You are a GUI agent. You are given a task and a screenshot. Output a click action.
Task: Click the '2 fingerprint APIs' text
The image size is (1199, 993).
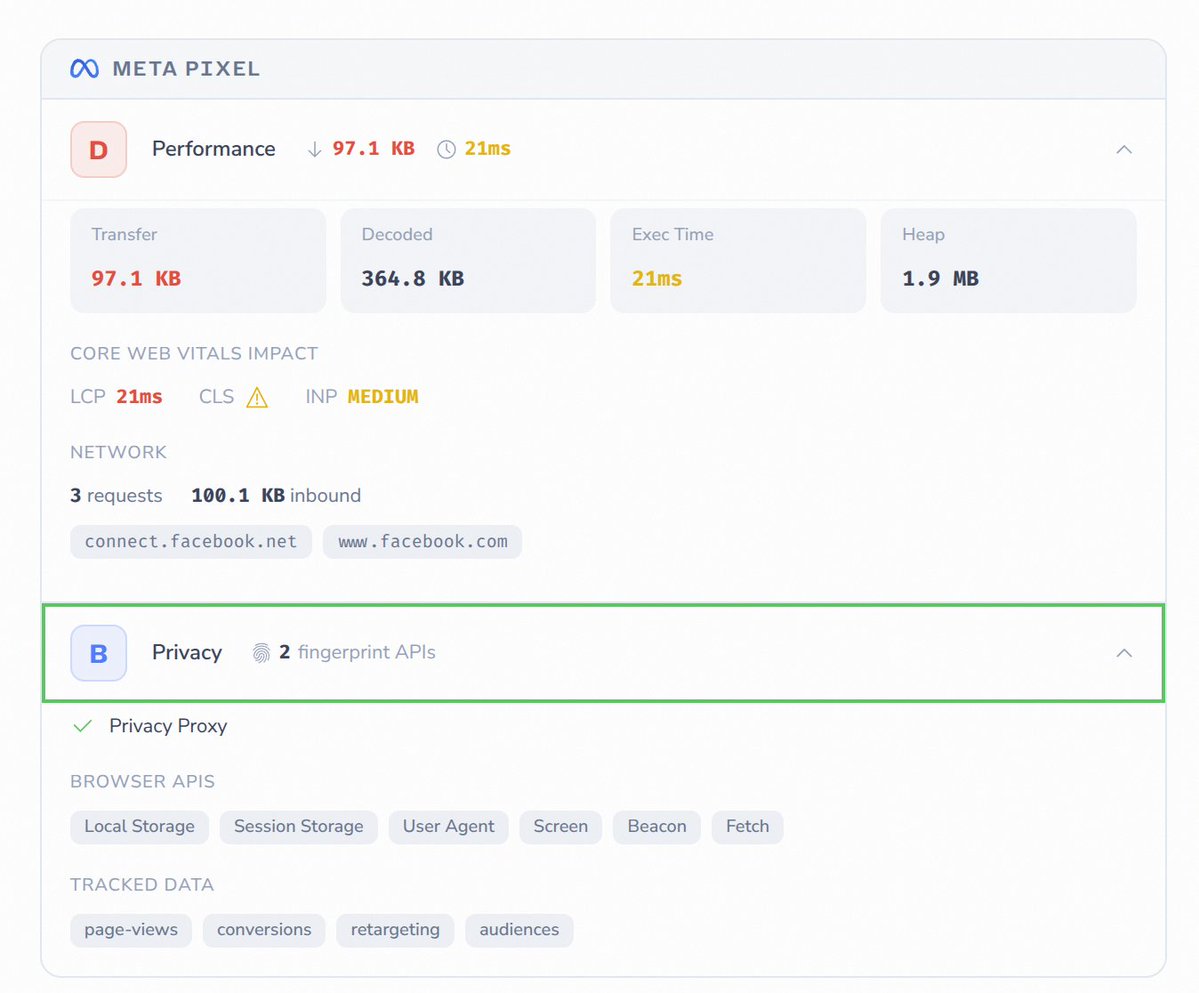[357, 652]
